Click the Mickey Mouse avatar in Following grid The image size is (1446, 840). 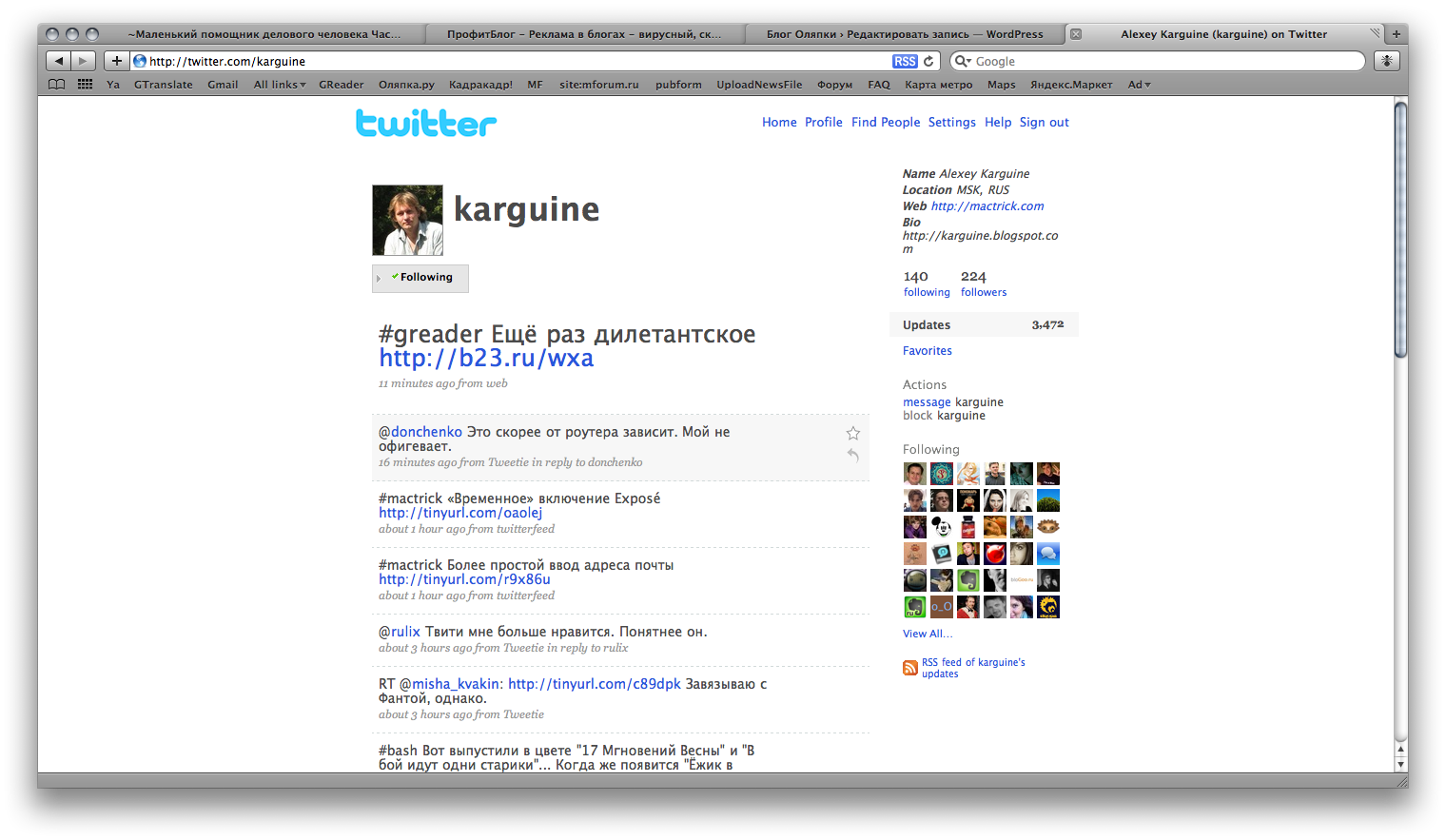pyautogui.click(x=941, y=526)
